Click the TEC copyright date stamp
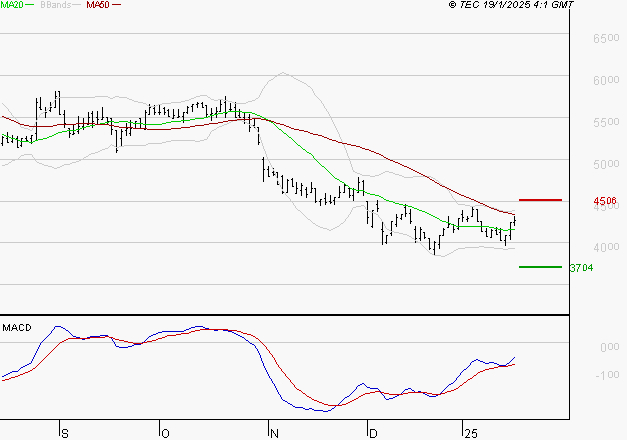 pos(511,4)
